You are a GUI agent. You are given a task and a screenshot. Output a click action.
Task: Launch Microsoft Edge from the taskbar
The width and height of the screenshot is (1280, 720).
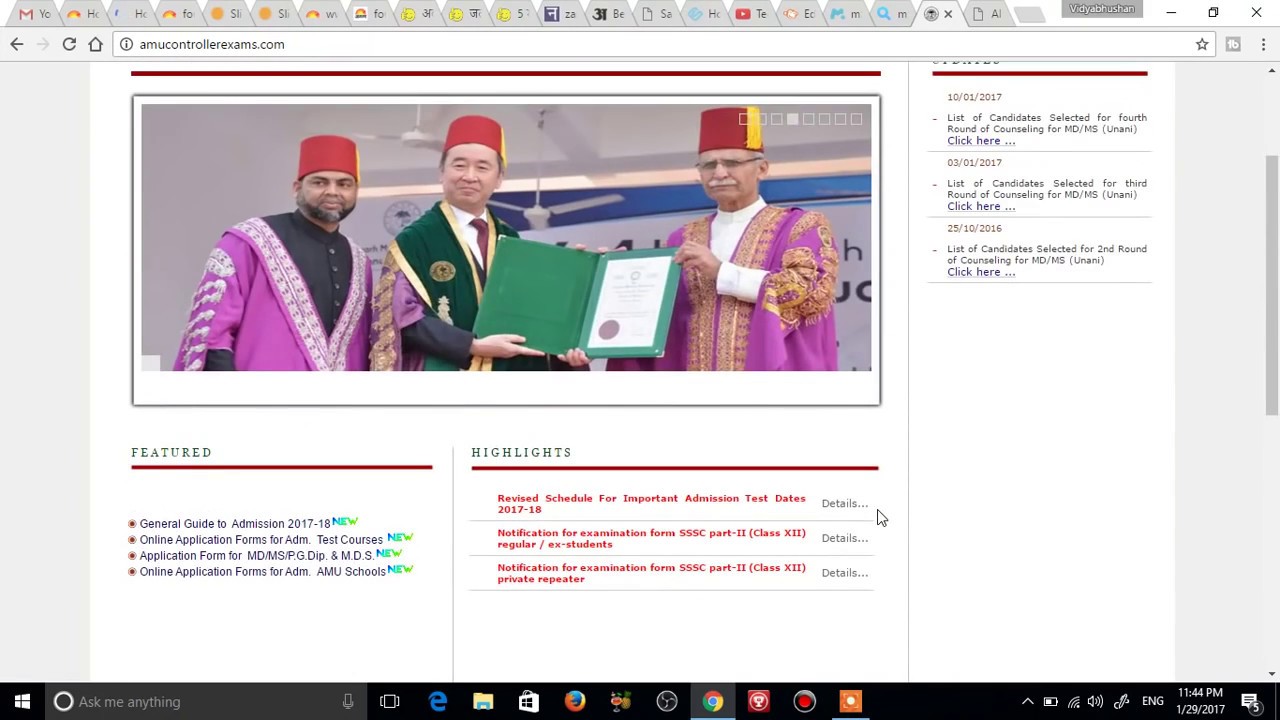point(437,701)
